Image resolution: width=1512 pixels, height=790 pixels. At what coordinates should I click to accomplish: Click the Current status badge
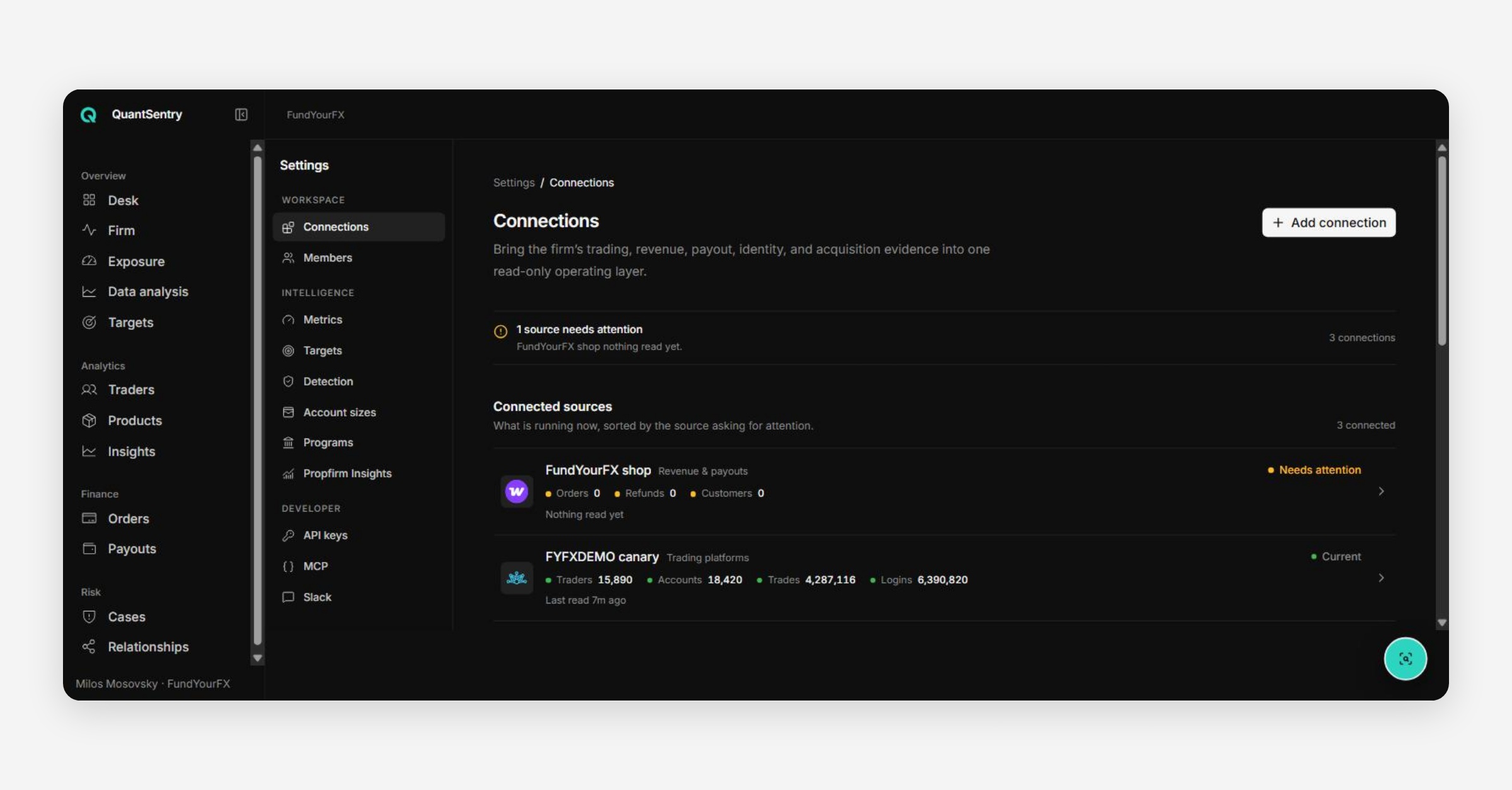click(1336, 557)
